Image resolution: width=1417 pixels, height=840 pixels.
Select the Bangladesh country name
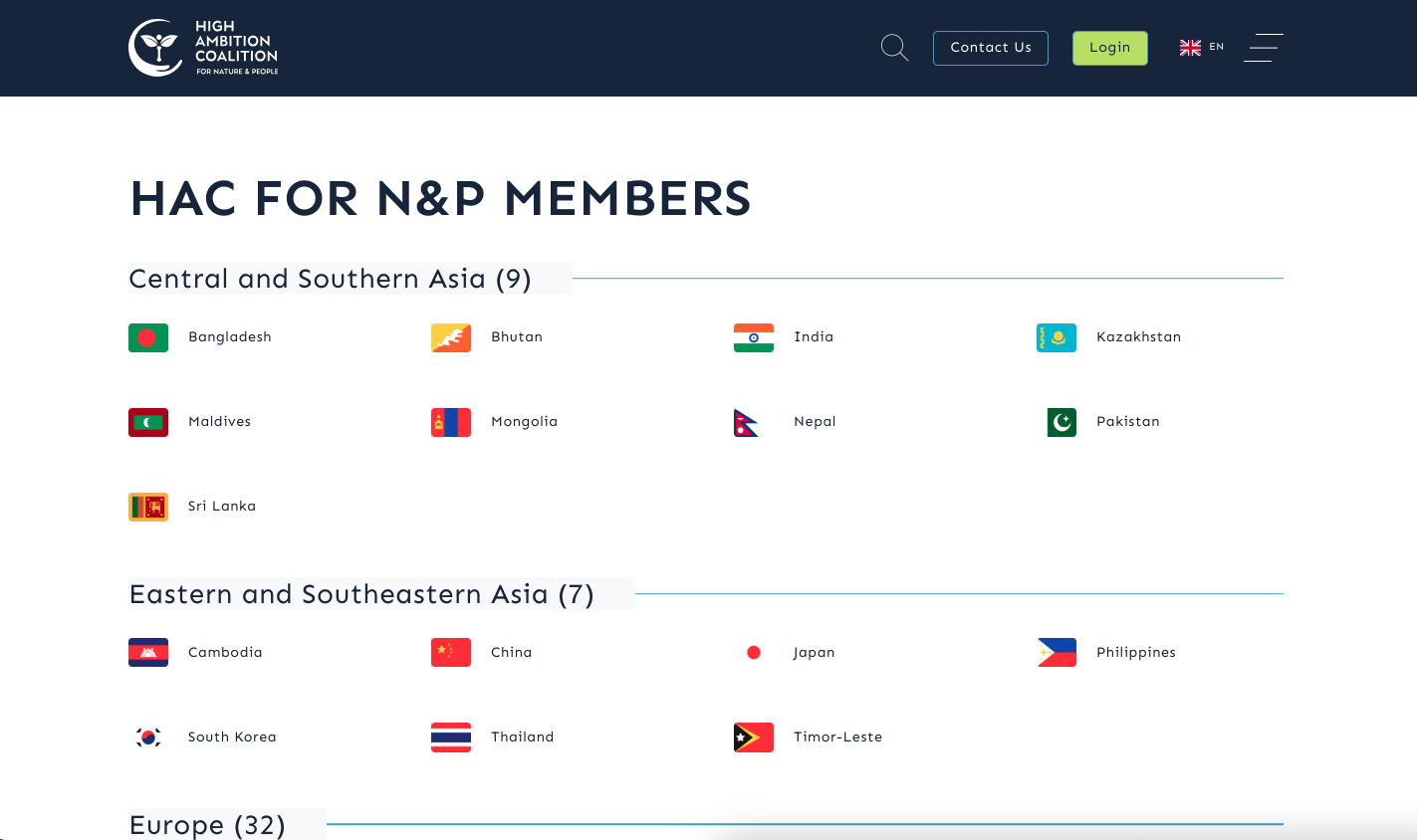point(230,337)
